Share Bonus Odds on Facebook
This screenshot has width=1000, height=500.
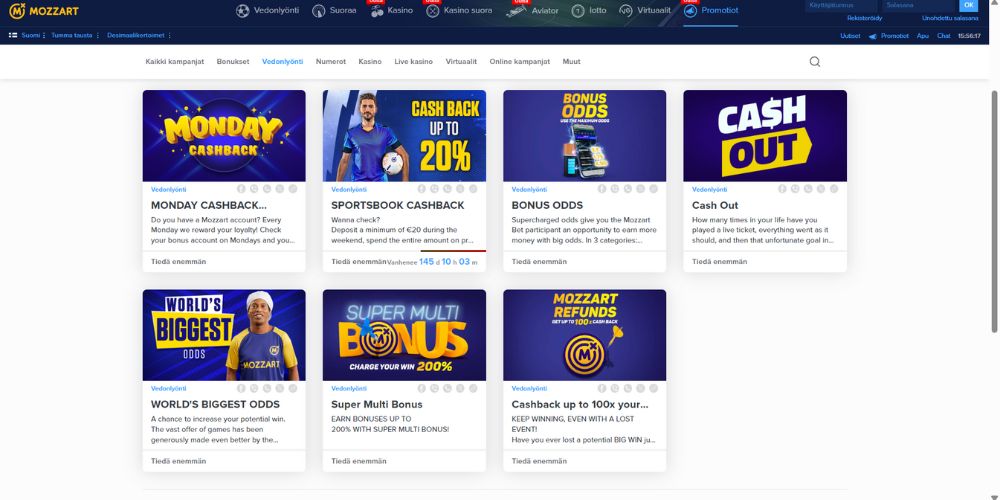(602, 189)
